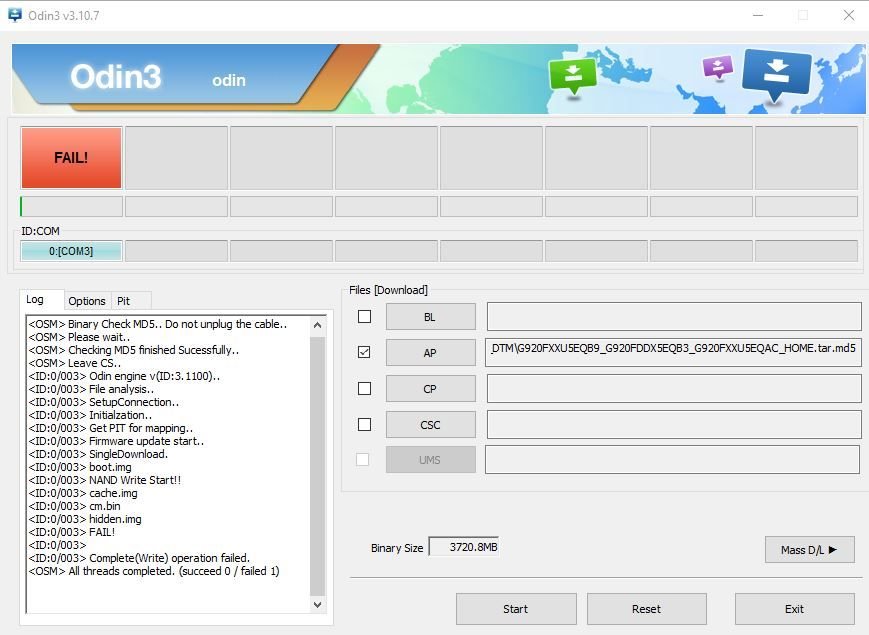Reset the Odin session

647,609
